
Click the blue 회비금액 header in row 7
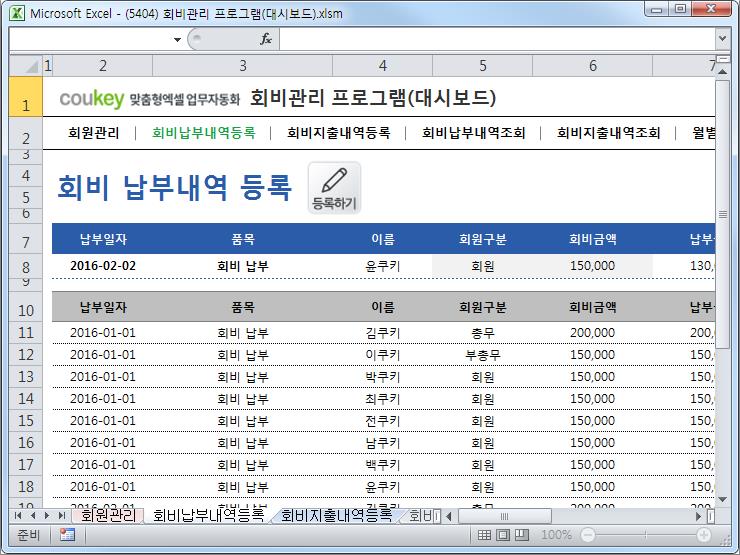[592, 239]
